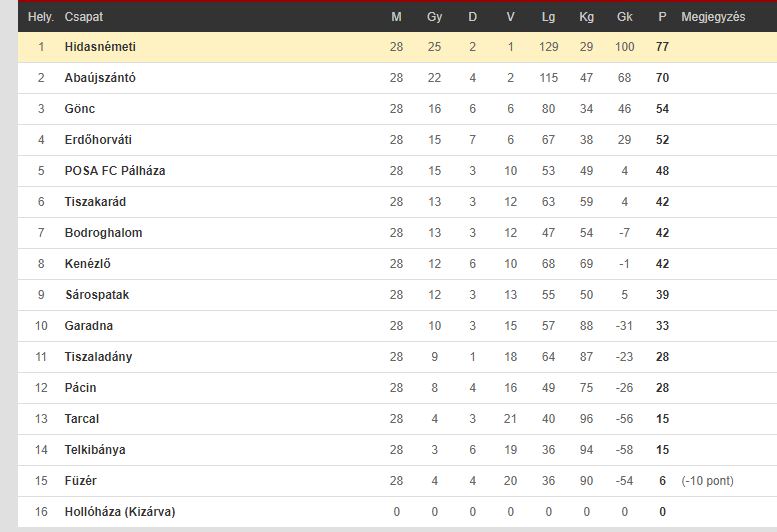Click the Hely. column header
The width and height of the screenshot is (777, 532).
[41, 17]
